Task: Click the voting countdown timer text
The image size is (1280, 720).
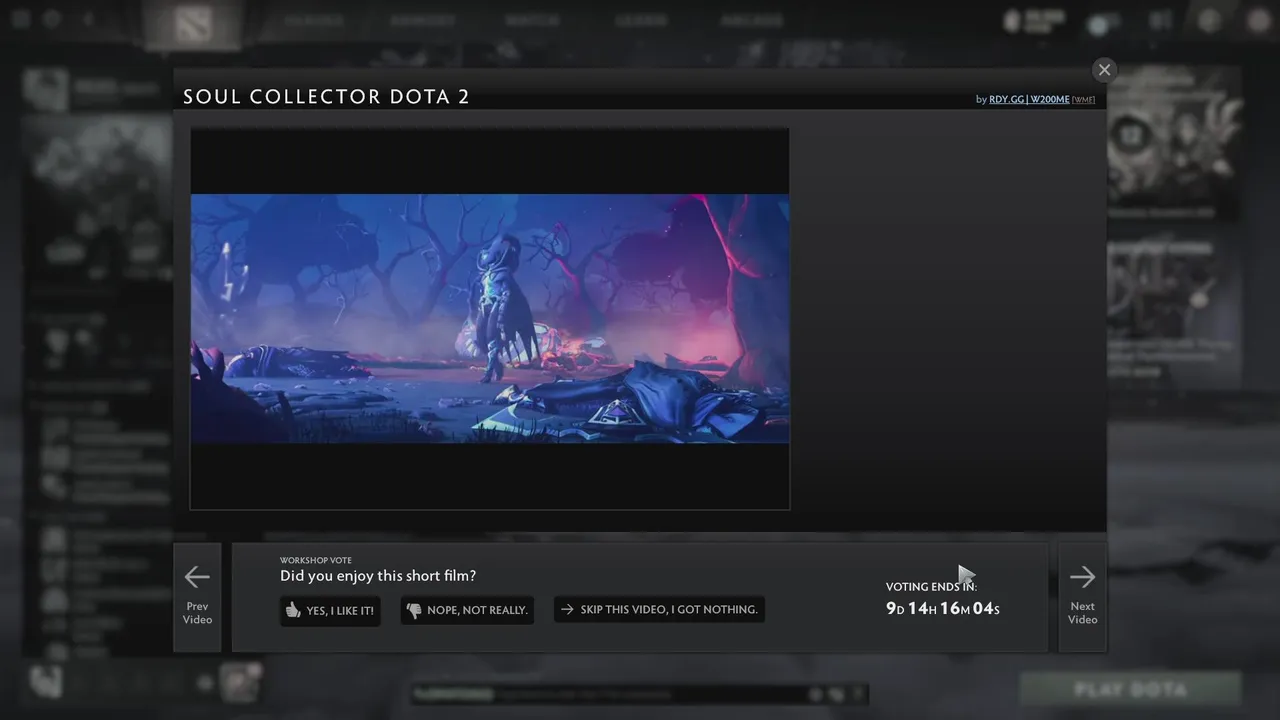Action: [943, 608]
